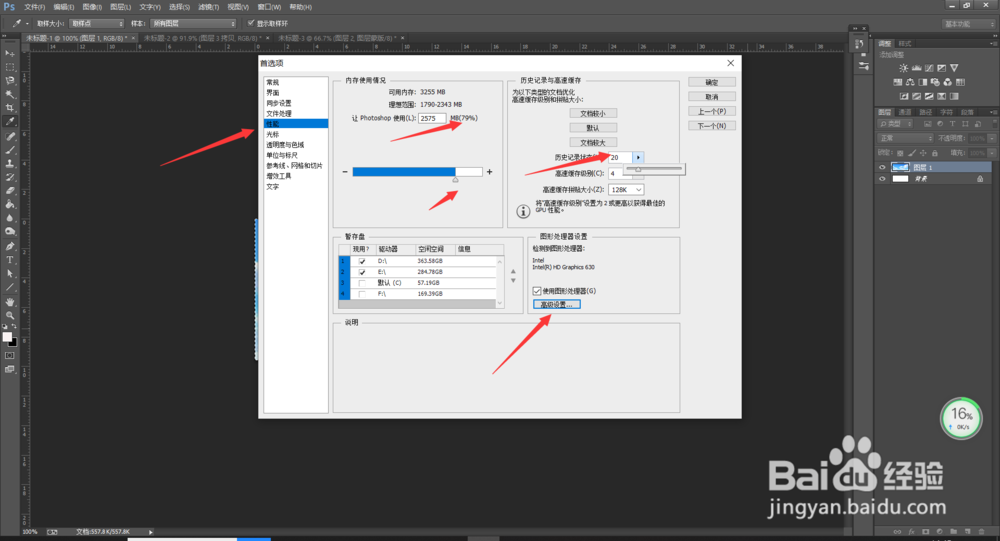Image resolution: width=1000 pixels, height=541 pixels.
Task: Select the Blur tool
Action: [10, 218]
